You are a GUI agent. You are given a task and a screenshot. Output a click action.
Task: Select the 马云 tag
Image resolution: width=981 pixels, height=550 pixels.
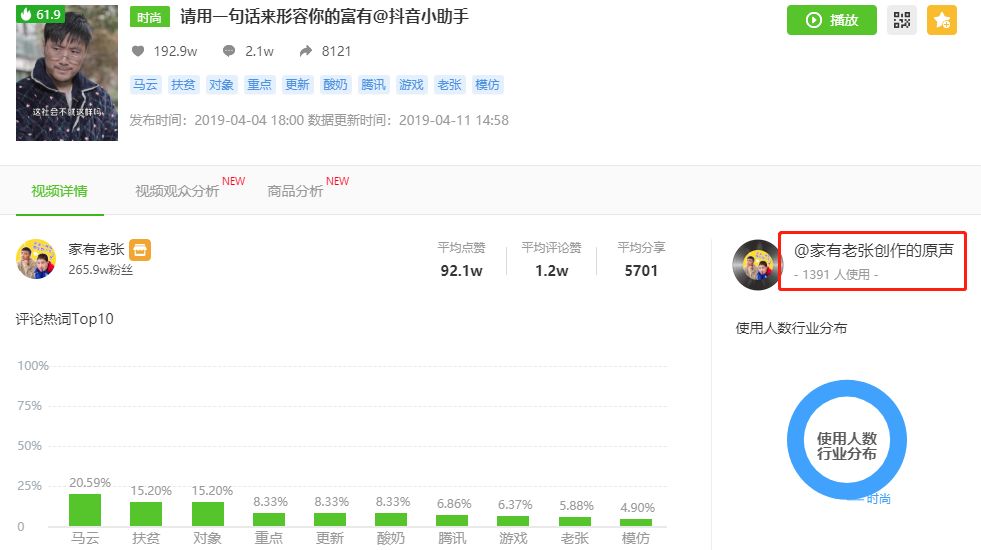145,84
